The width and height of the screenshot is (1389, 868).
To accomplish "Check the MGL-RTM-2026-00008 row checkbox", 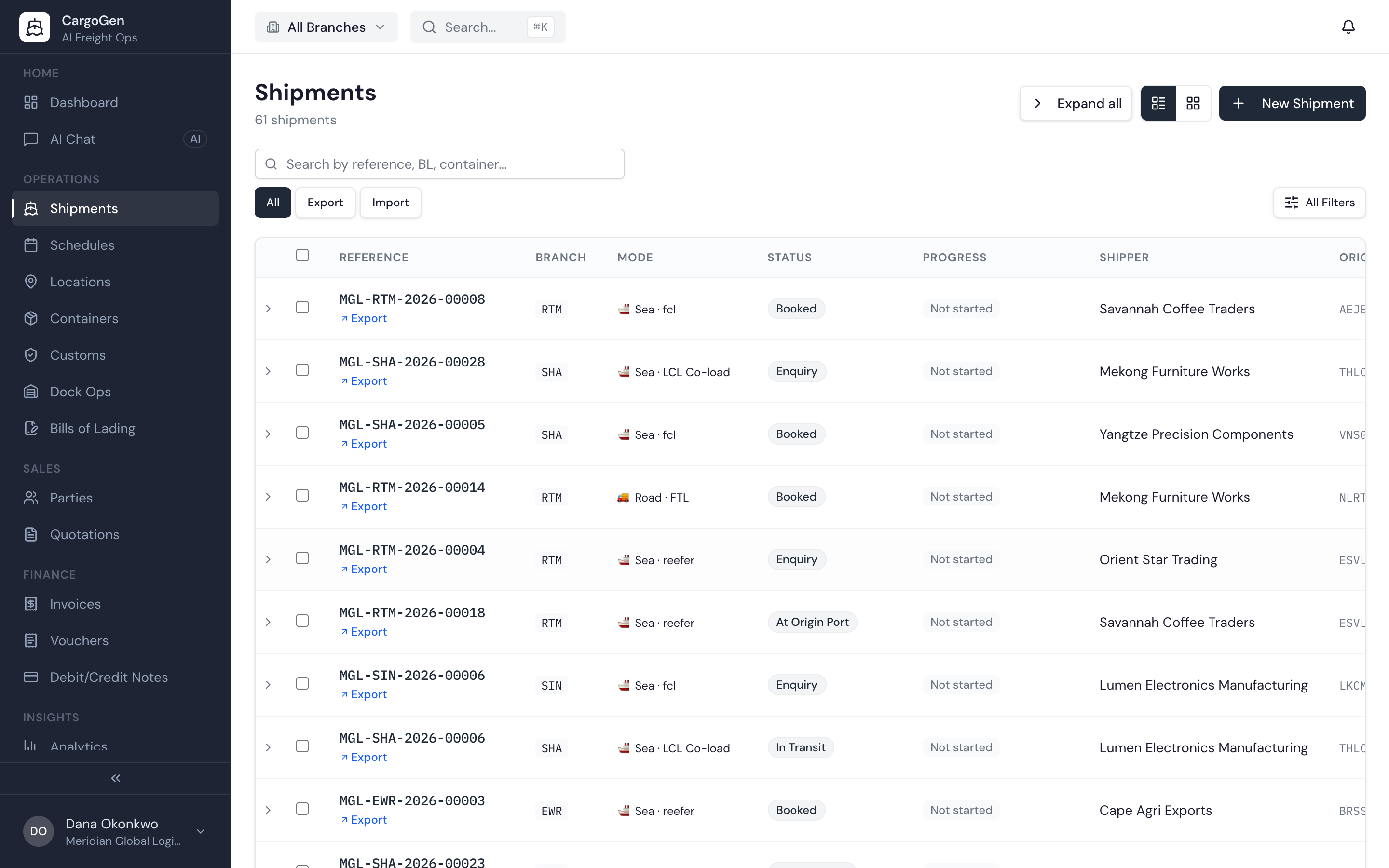I will point(302,308).
